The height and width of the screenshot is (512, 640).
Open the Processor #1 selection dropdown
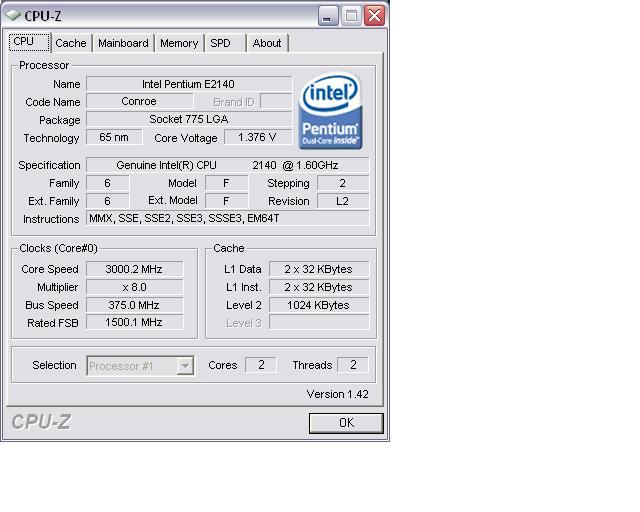coord(140,366)
